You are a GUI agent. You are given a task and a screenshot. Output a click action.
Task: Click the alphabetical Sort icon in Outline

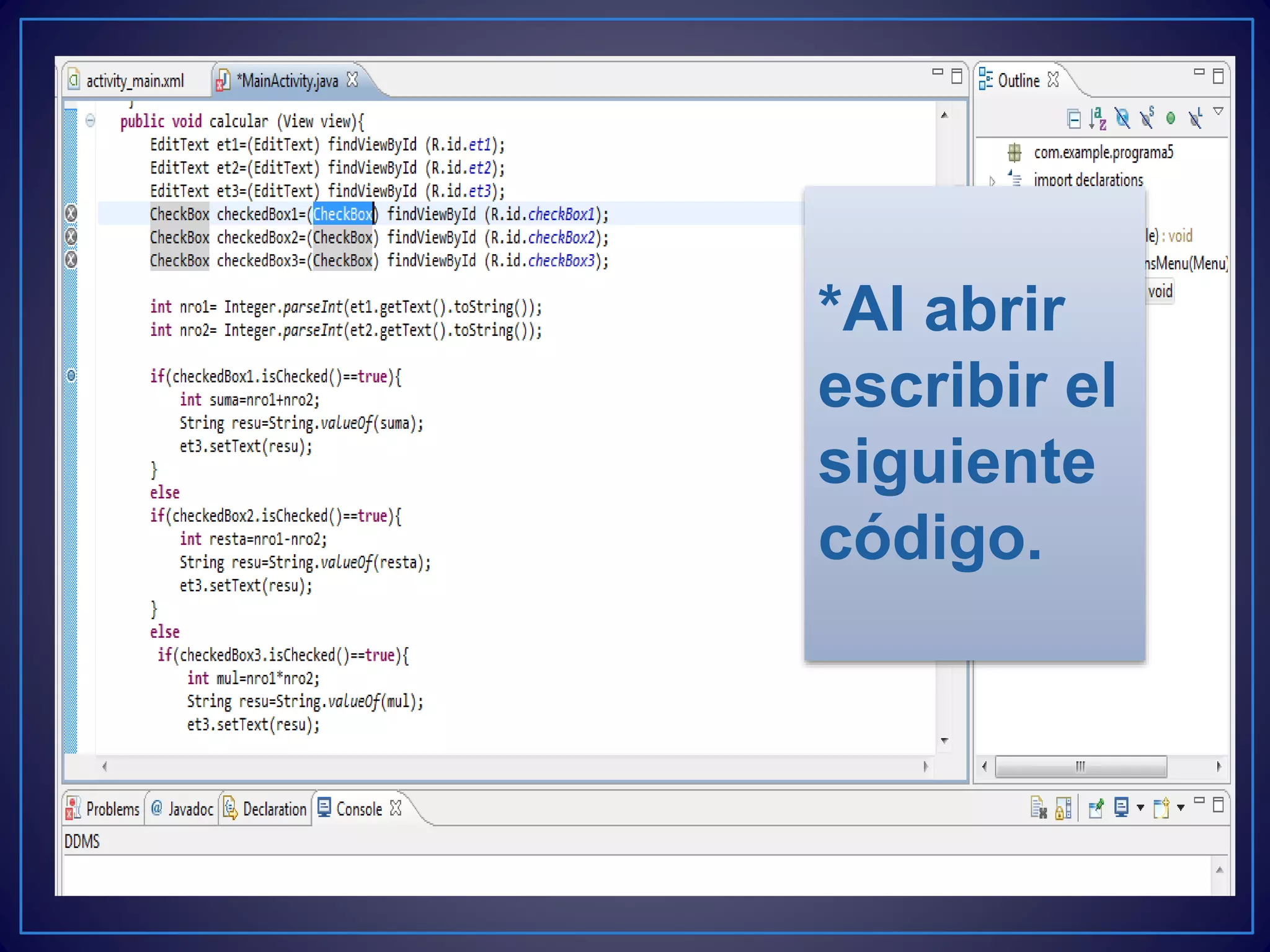1098,118
